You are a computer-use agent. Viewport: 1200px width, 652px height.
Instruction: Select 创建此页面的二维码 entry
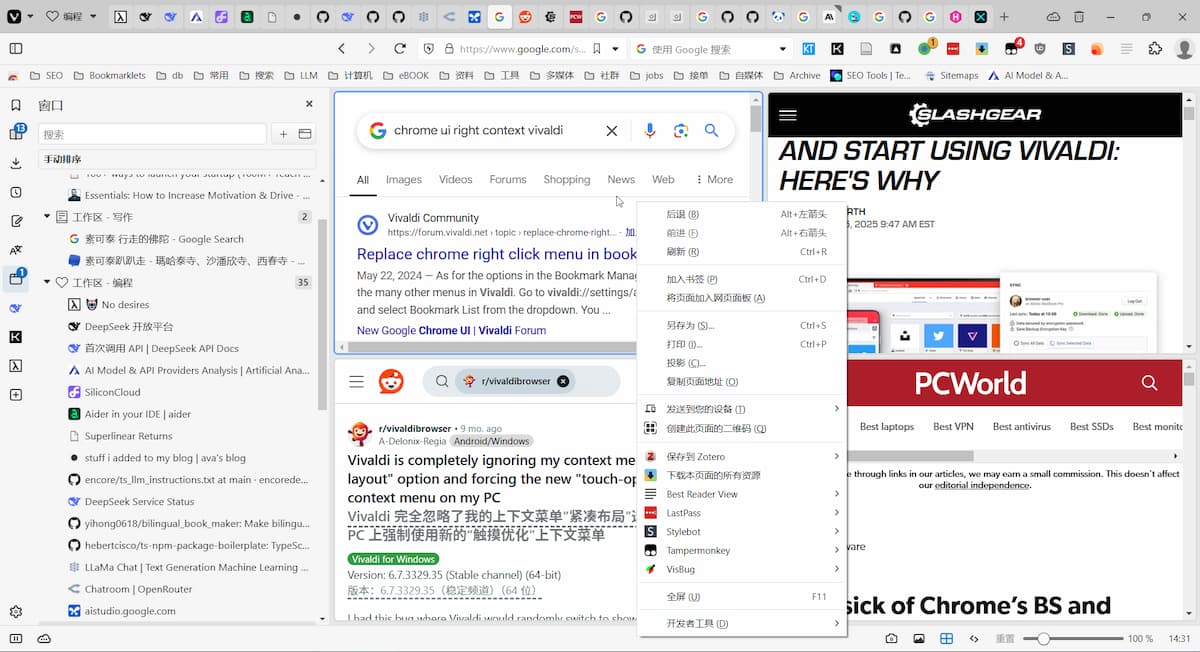click(x=741, y=428)
